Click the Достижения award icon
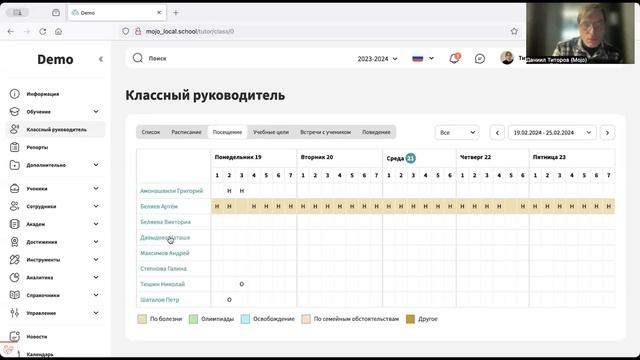 [15, 242]
